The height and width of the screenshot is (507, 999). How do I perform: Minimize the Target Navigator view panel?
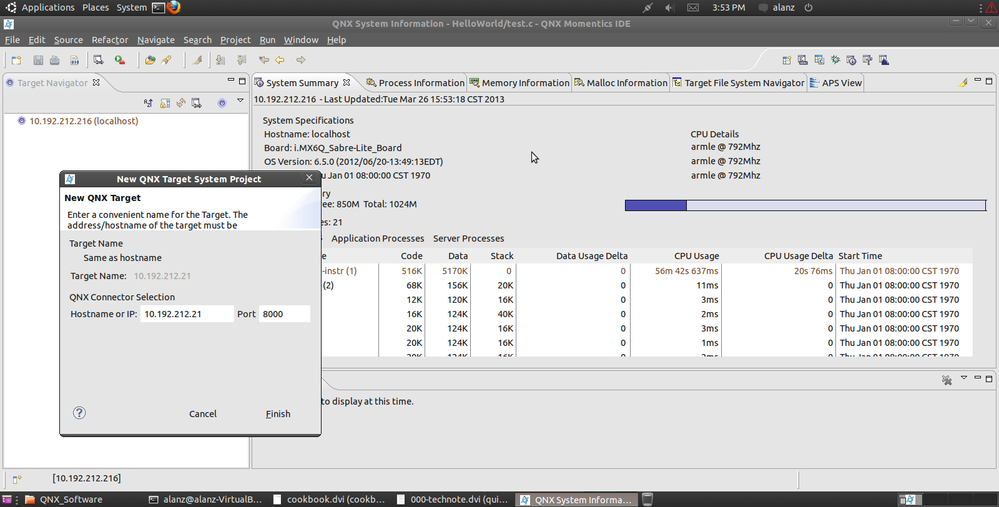[x=231, y=80]
